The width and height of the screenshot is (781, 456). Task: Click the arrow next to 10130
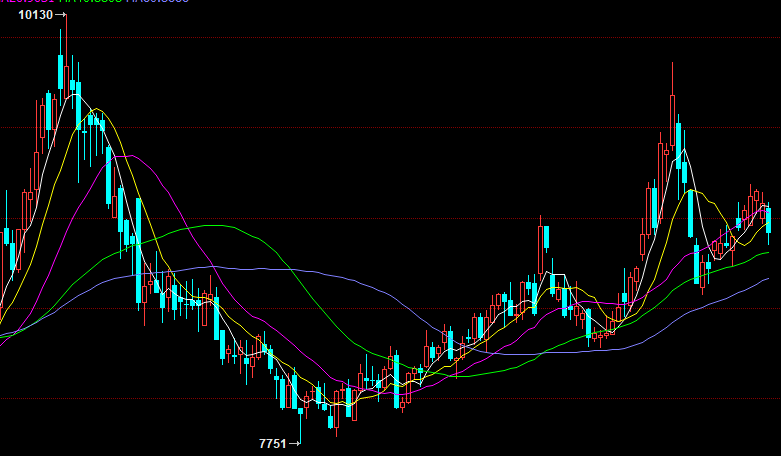[x=61, y=15]
